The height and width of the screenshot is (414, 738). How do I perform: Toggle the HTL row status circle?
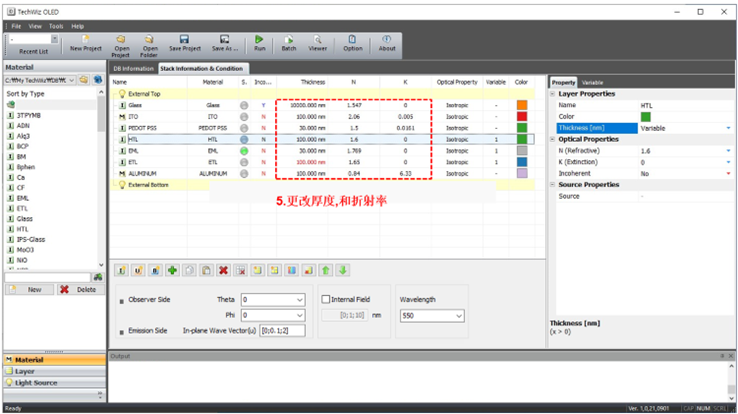click(244, 140)
